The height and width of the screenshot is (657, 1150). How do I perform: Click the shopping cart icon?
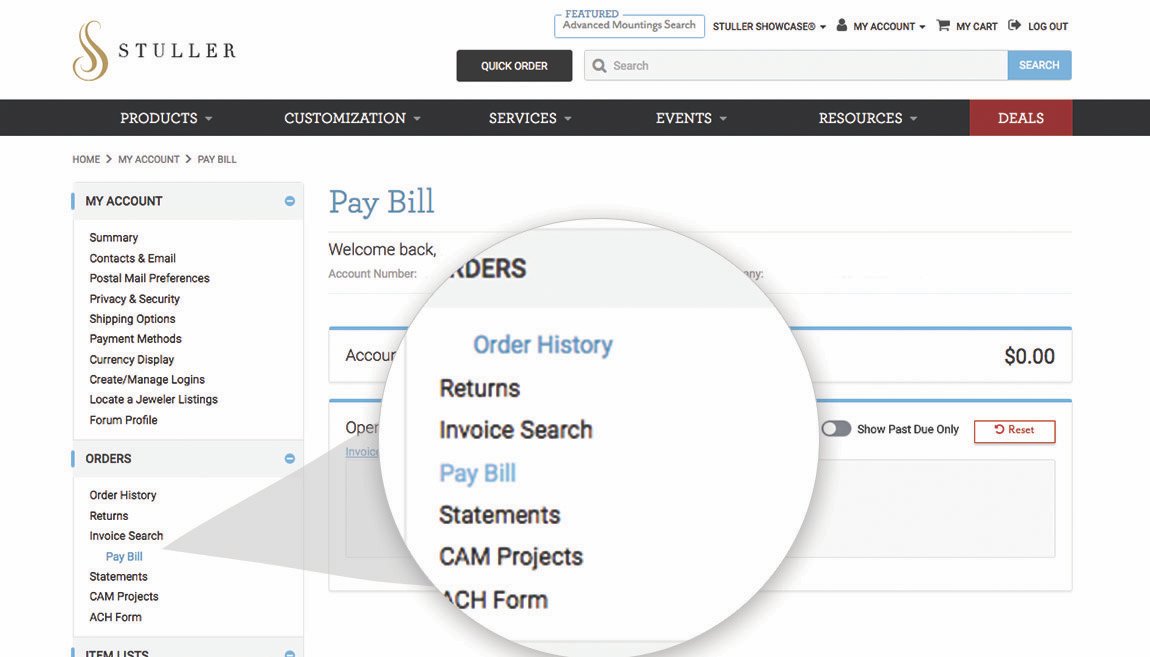click(x=943, y=26)
